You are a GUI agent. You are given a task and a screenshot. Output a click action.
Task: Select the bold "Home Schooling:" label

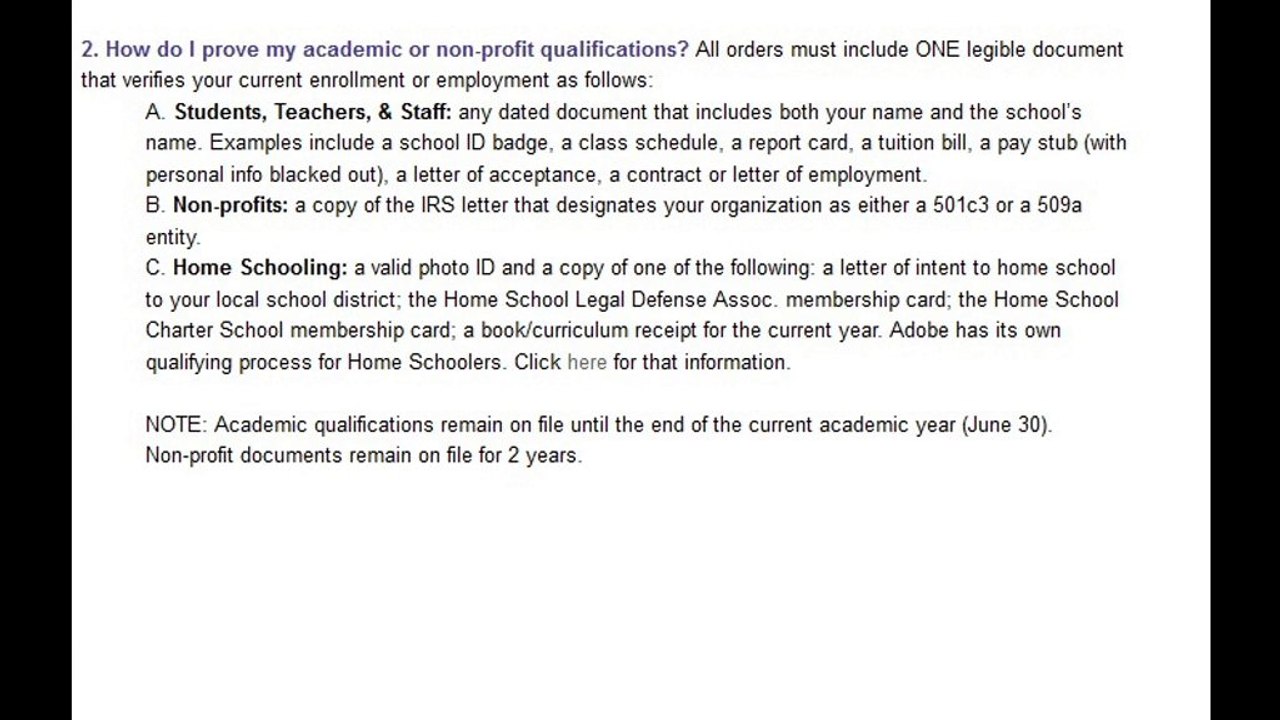coord(260,268)
